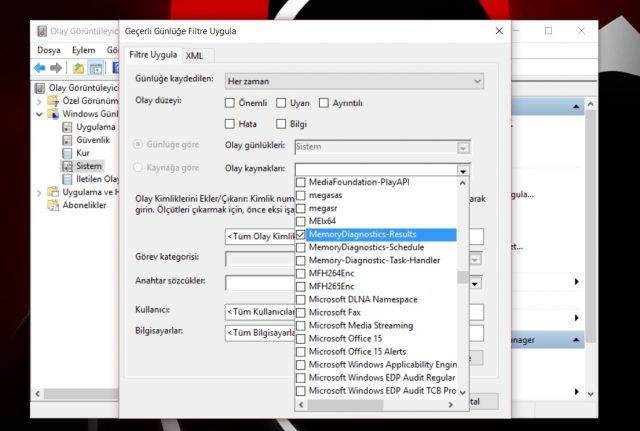Check the MFH264Enc source checkbox
The width and height of the screenshot is (640, 431).
pos(301,273)
